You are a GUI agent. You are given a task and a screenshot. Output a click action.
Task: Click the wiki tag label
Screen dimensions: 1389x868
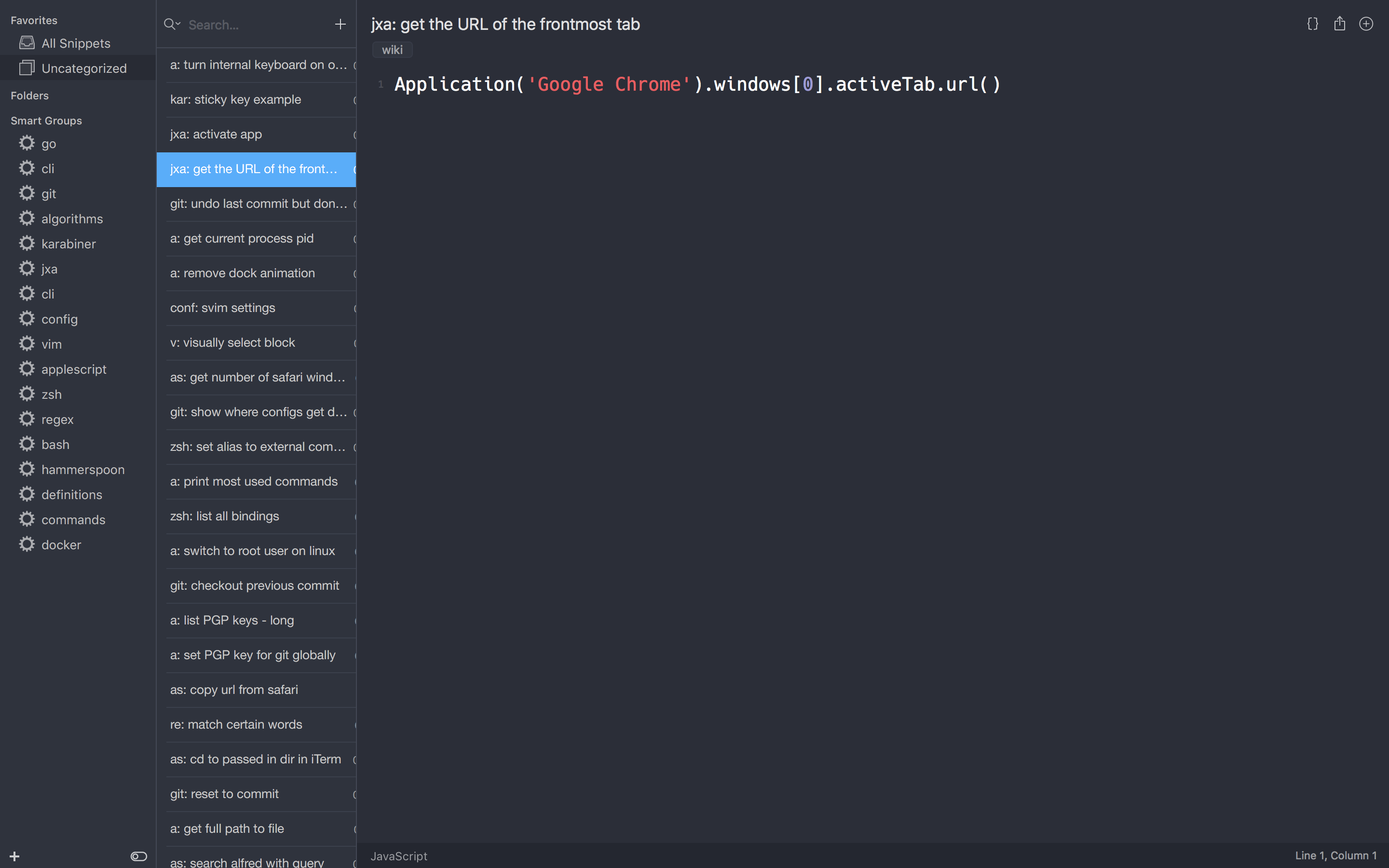(x=392, y=50)
